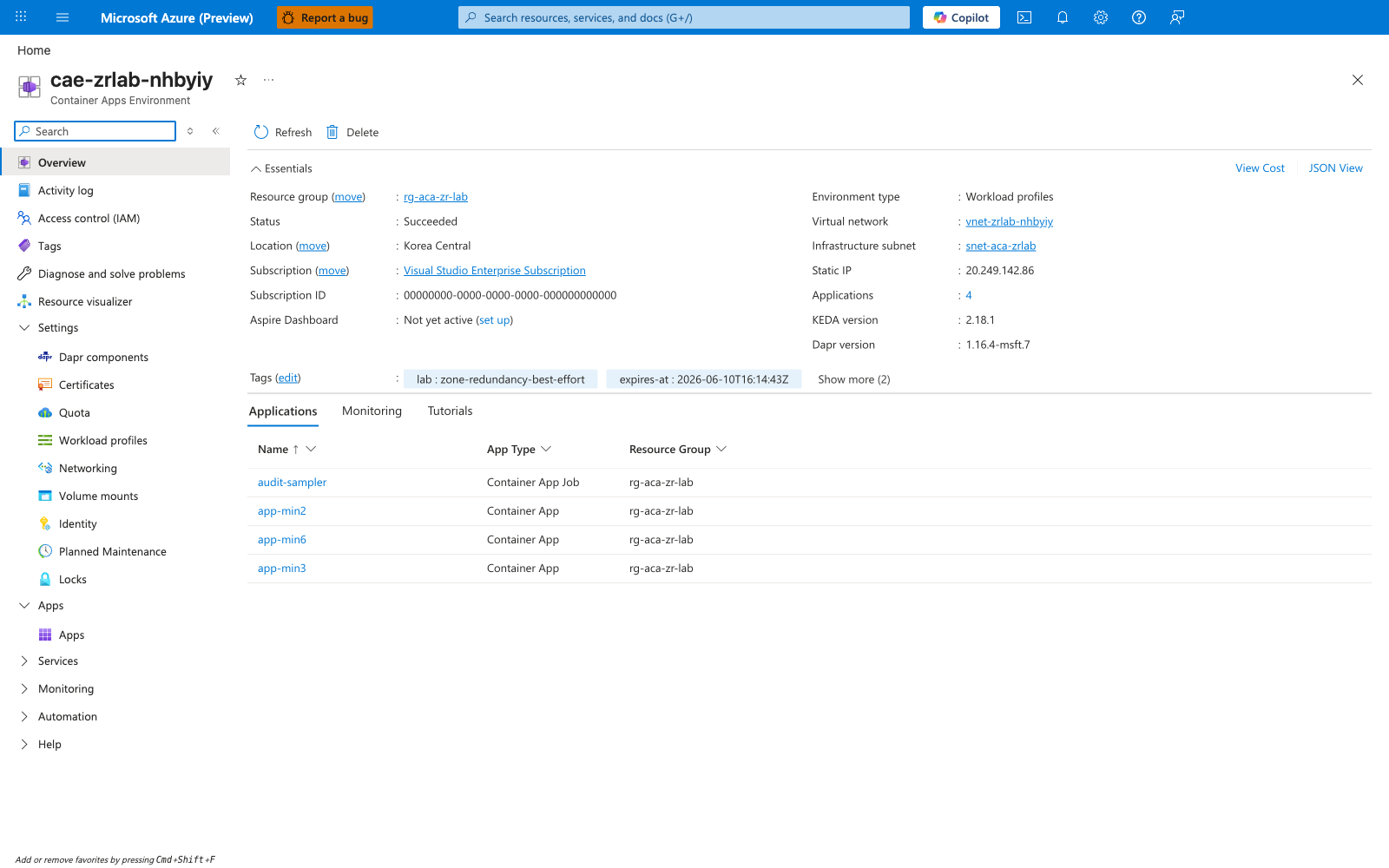The width and height of the screenshot is (1389, 868).
Task: Expand the Automation group
Action: (x=24, y=717)
